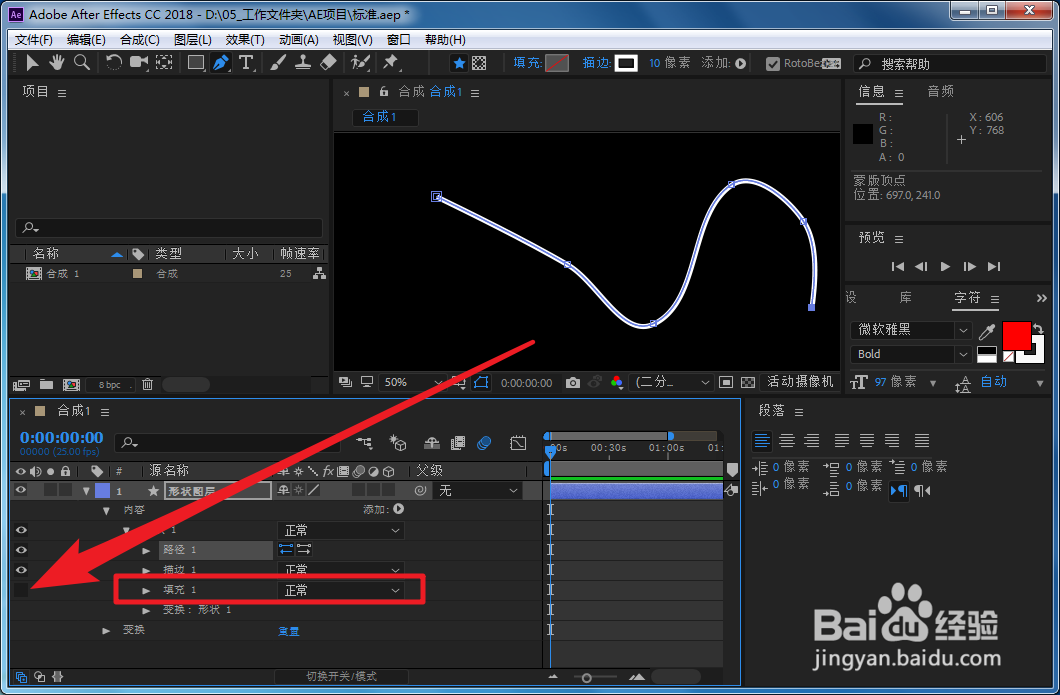This screenshot has width=1060, height=695.
Task: Select the Selection arrow tool
Action: coord(32,63)
